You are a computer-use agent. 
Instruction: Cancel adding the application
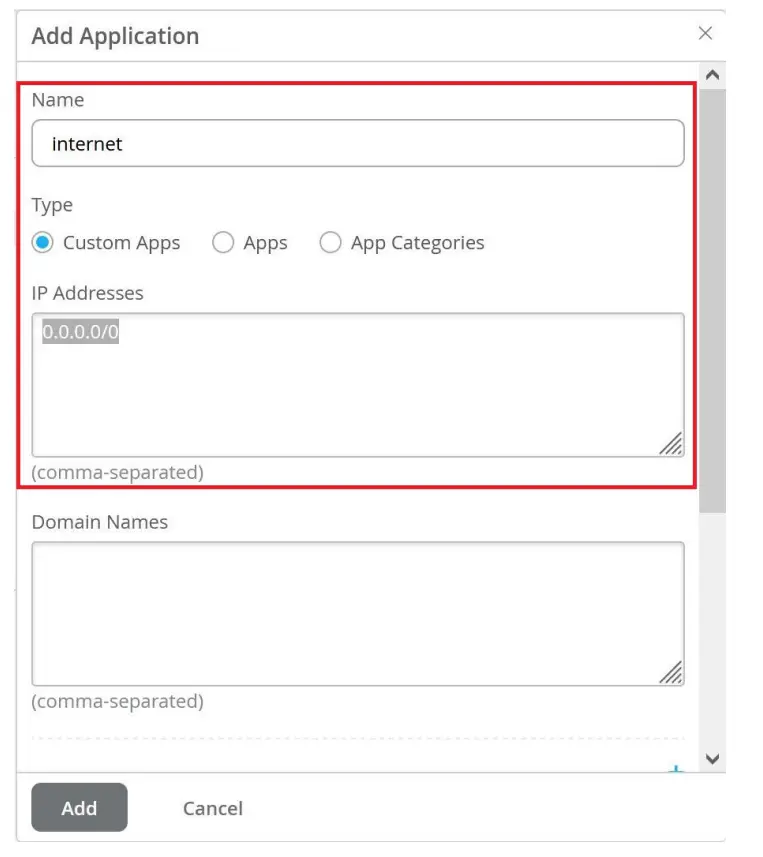212,808
